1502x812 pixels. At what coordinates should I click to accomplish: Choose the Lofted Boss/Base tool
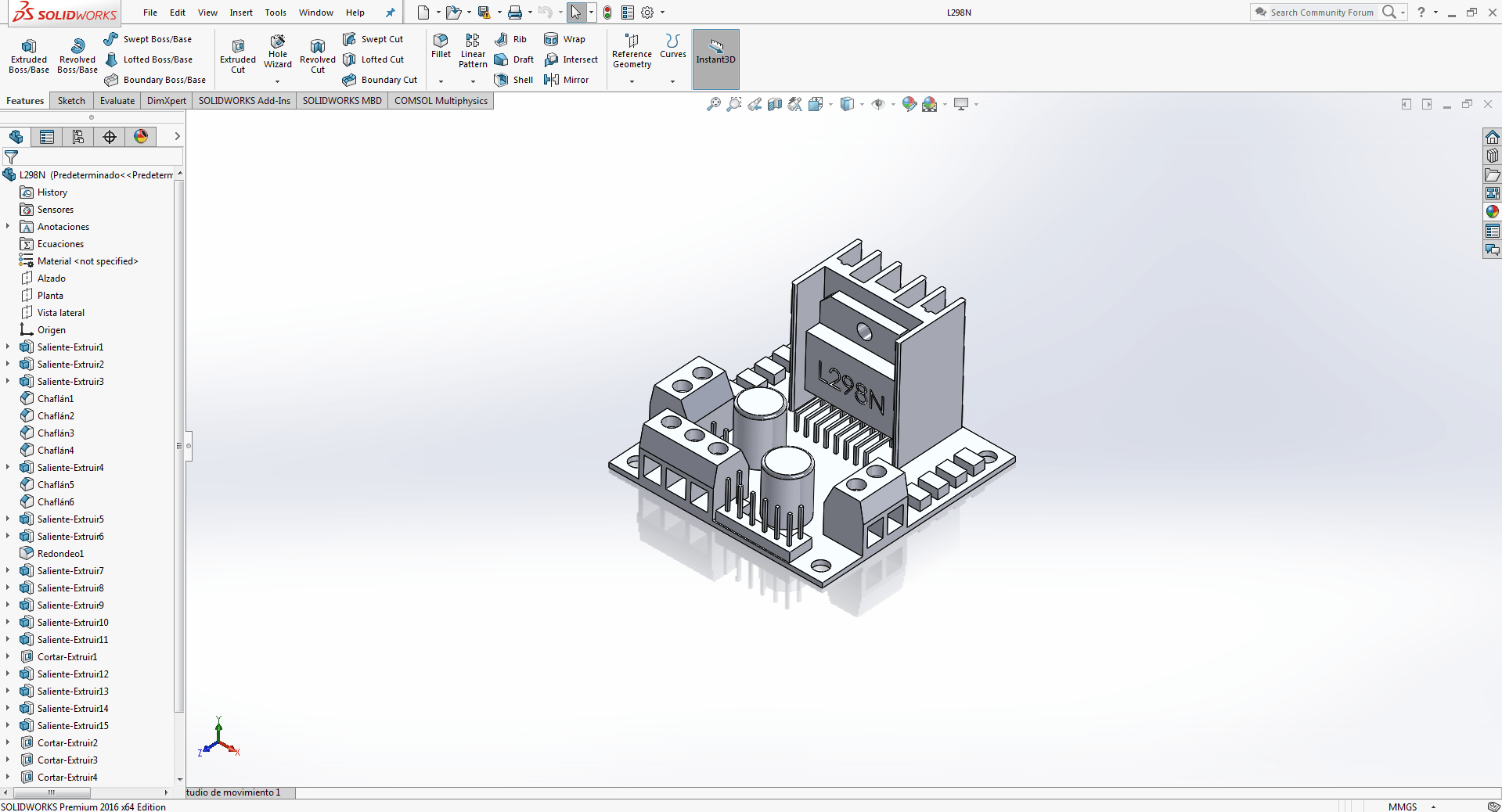point(148,59)
